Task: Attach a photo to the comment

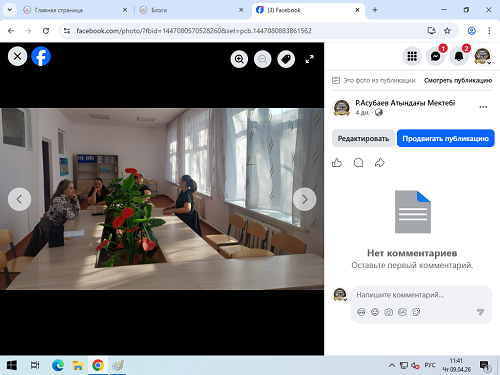Action: [389, 312]
